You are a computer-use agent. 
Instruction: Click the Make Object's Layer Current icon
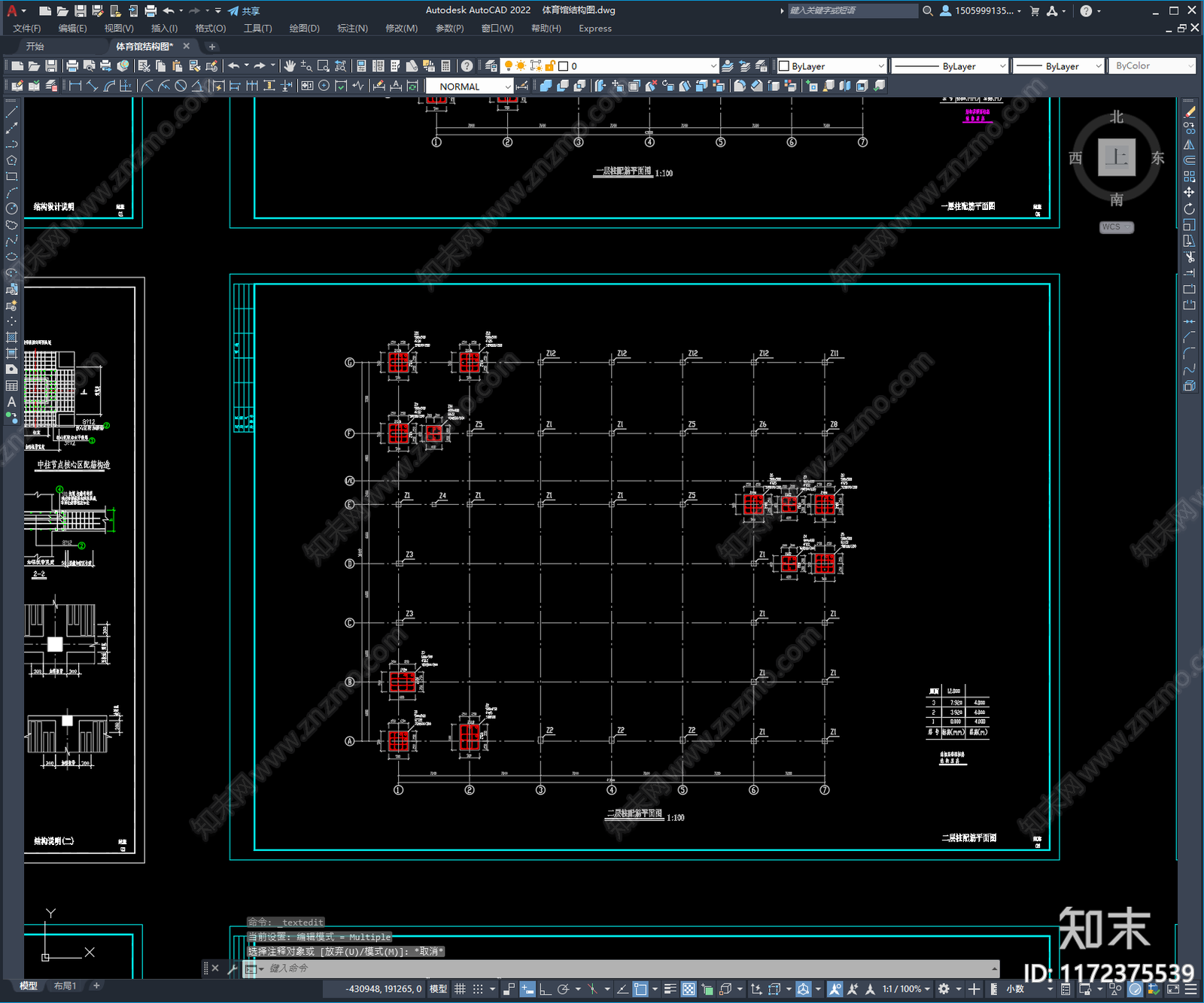pos(727,66)
